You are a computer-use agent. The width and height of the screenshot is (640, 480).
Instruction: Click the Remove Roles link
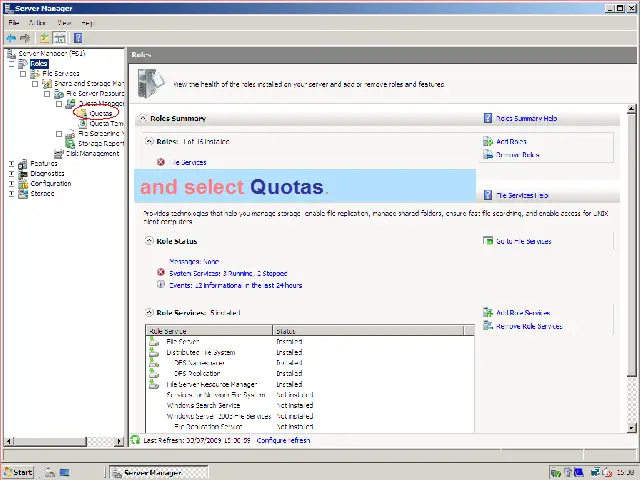coord(518,155)
